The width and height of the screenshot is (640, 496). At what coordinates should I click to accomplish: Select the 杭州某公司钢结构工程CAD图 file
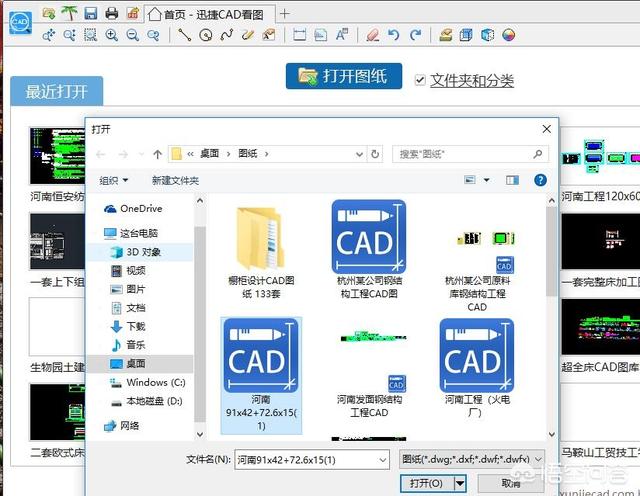click(x=369, y=249)
